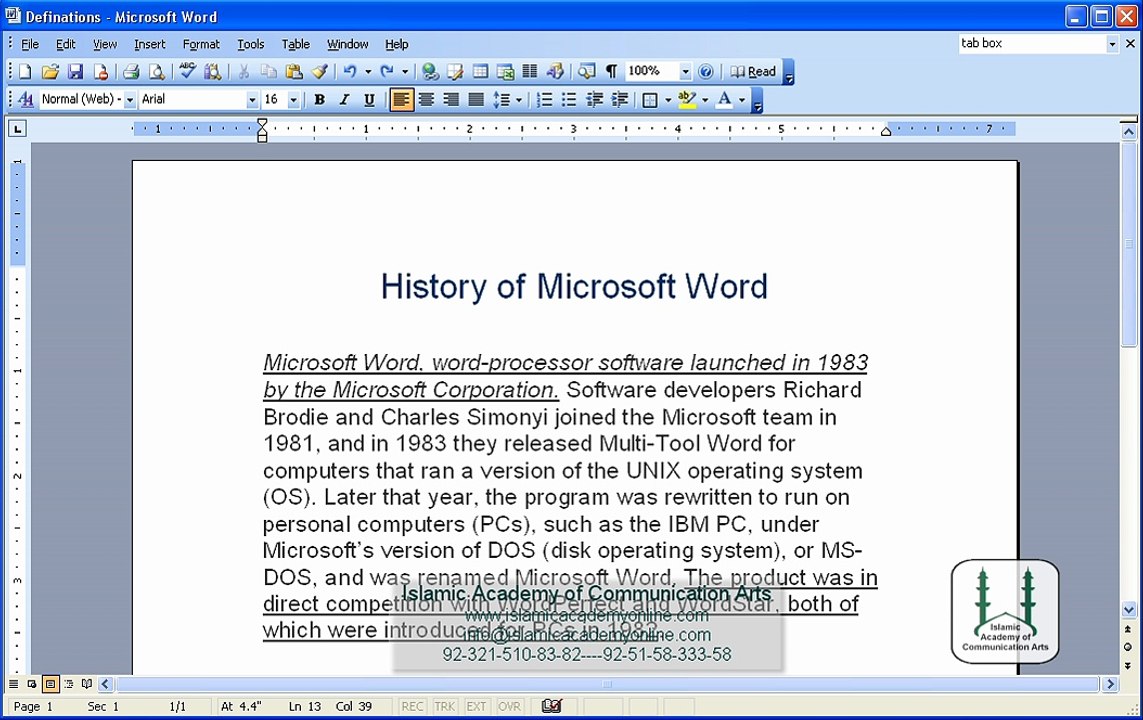Open the Format menu

(x=201, y=44)
